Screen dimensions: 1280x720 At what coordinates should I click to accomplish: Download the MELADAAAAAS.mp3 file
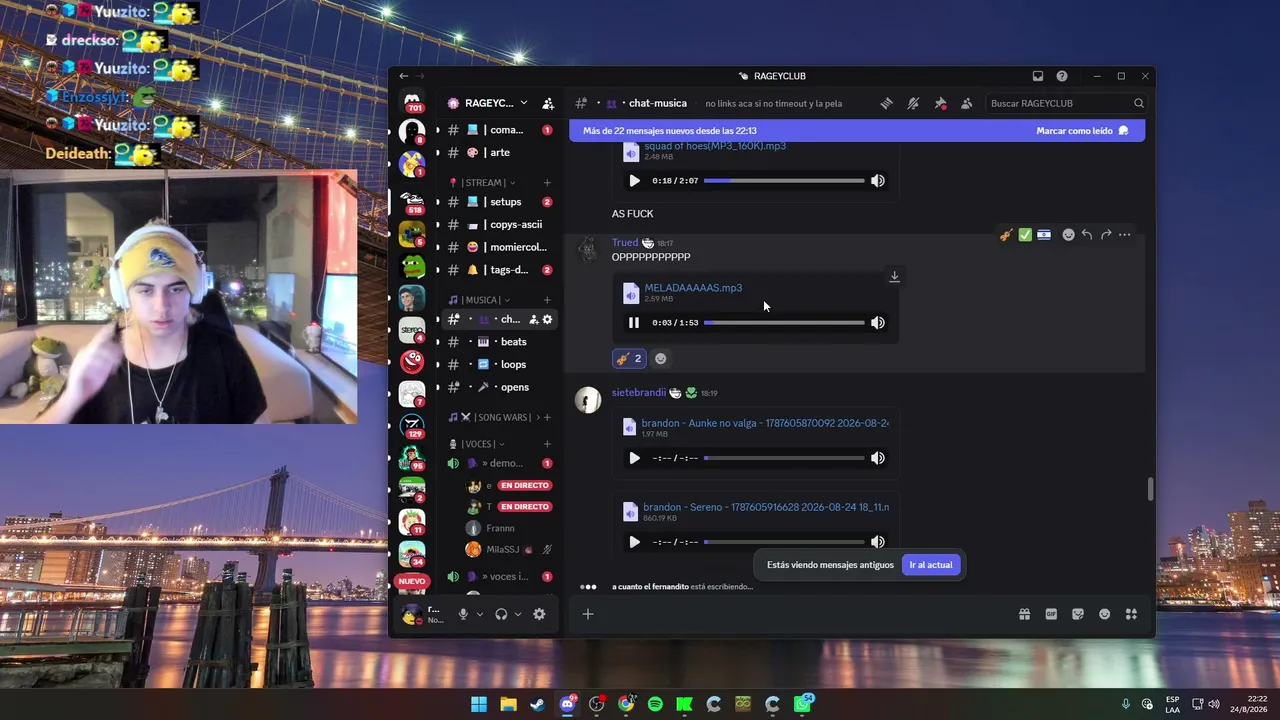coord(894,277)
